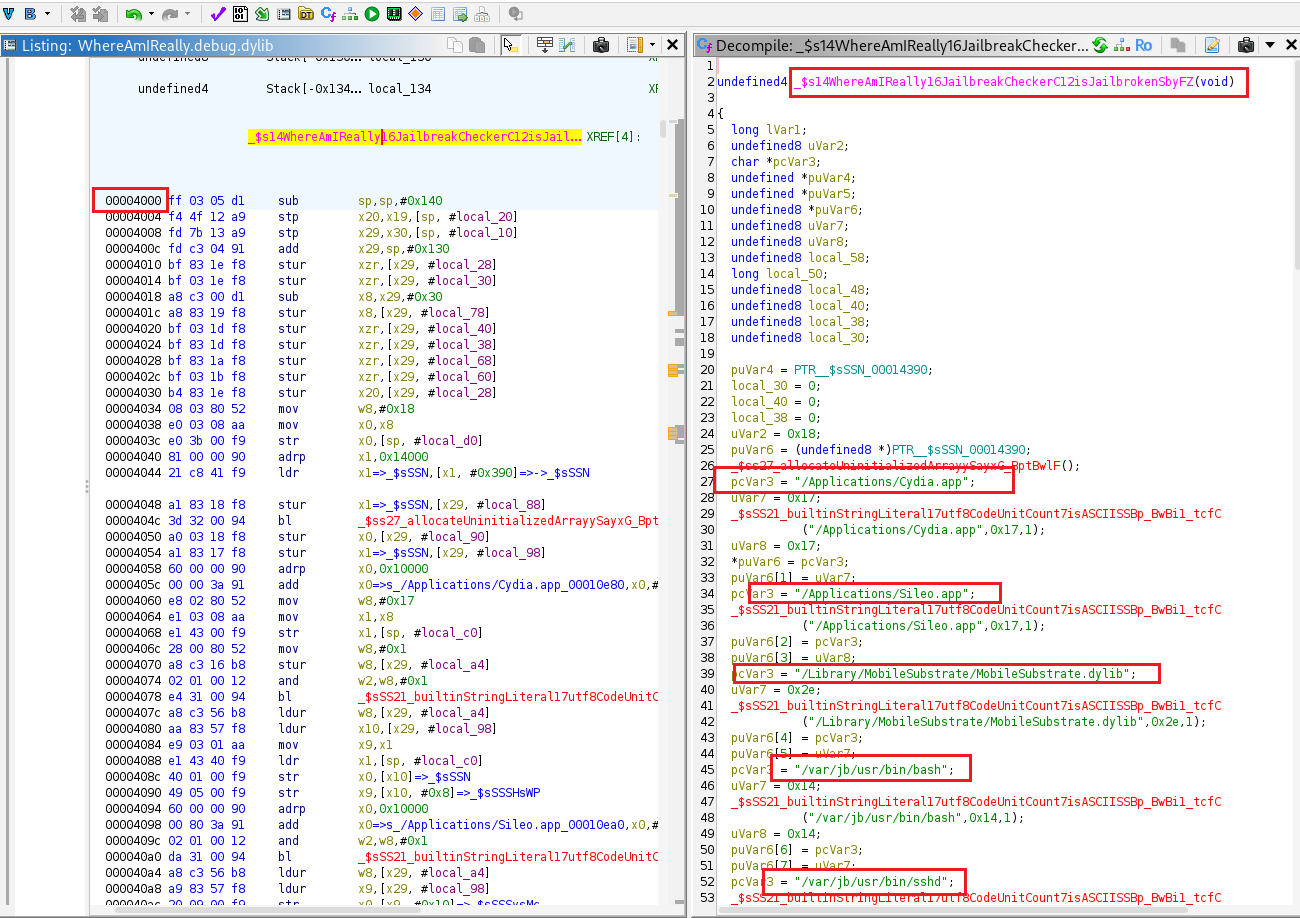Open the Memory Map chip icon

point(393,14)
